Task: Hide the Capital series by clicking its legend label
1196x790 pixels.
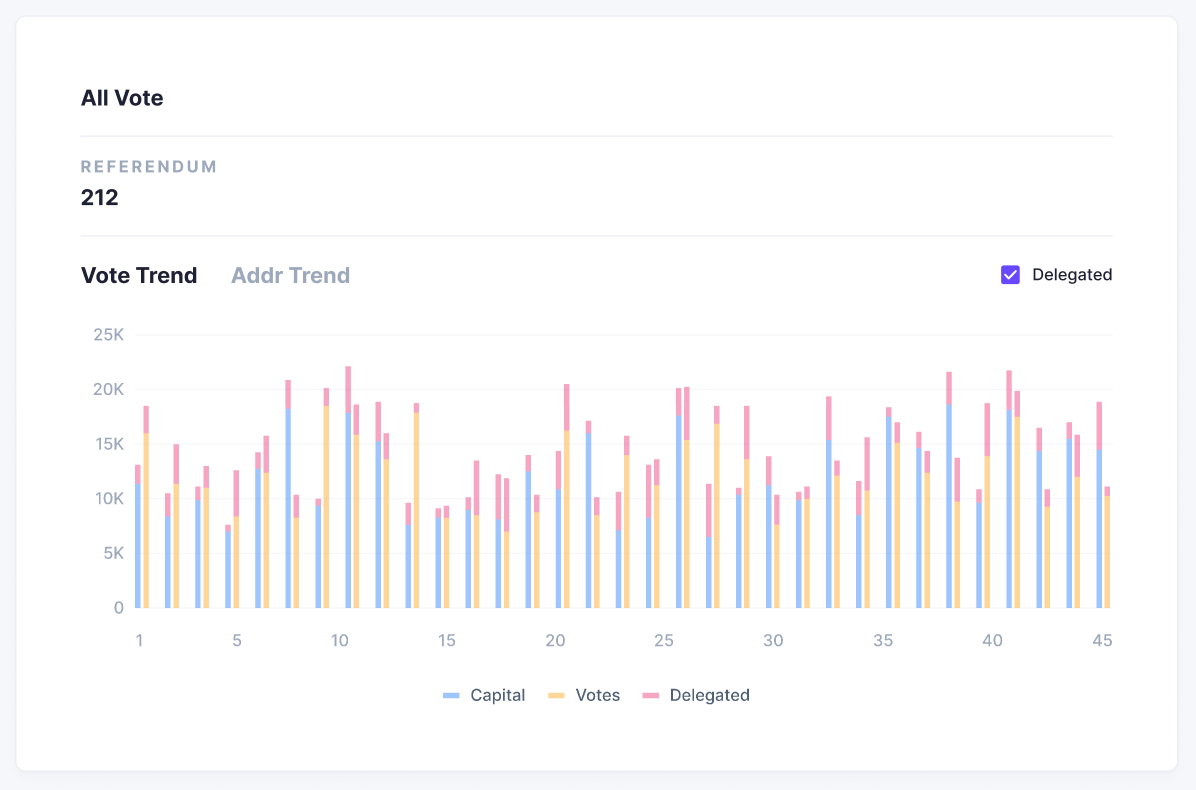Action: click(500, 695)
